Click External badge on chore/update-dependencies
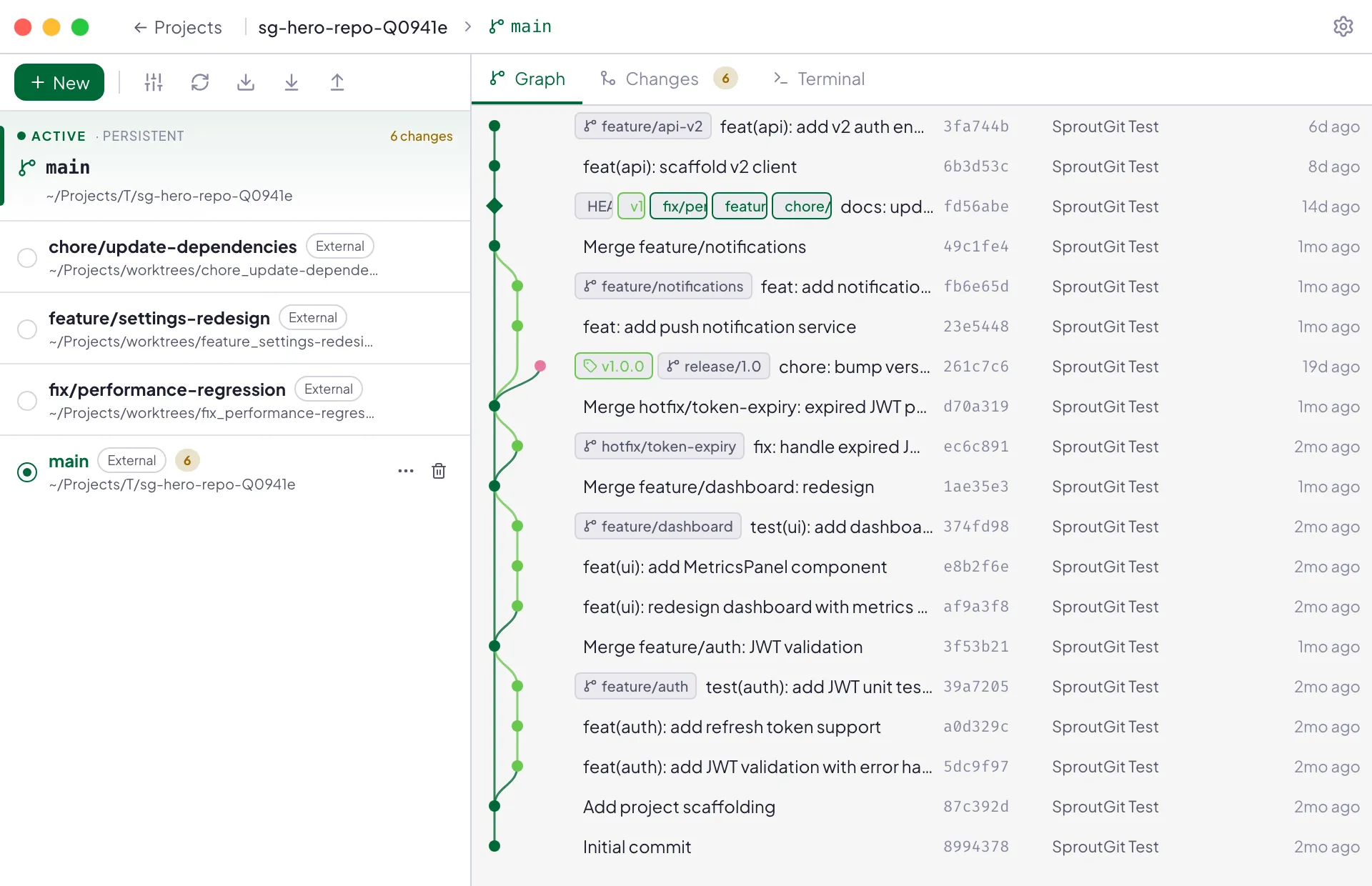Image resolution: width=1372 pixels, height=886 pixels. click(x=340, y=246)
